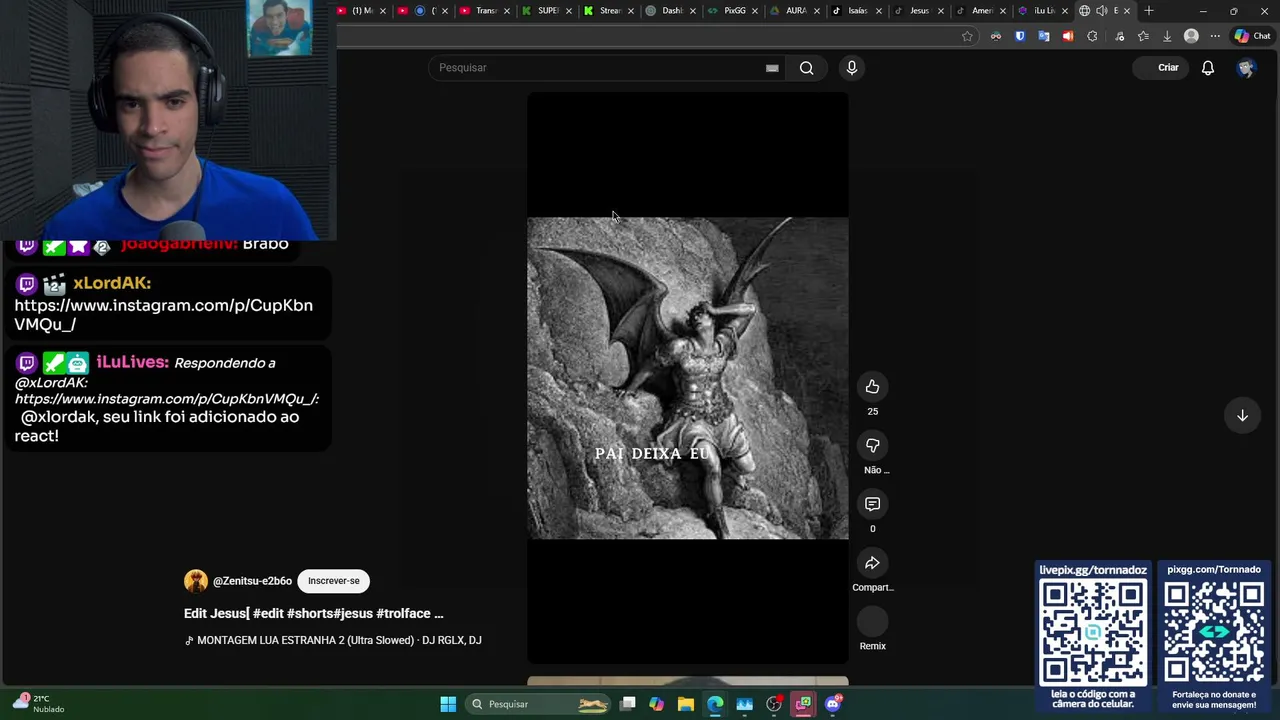Open the @Zenitsu-e2b6o channel link
Viewport: 1280px width, 720px height.
252,581
